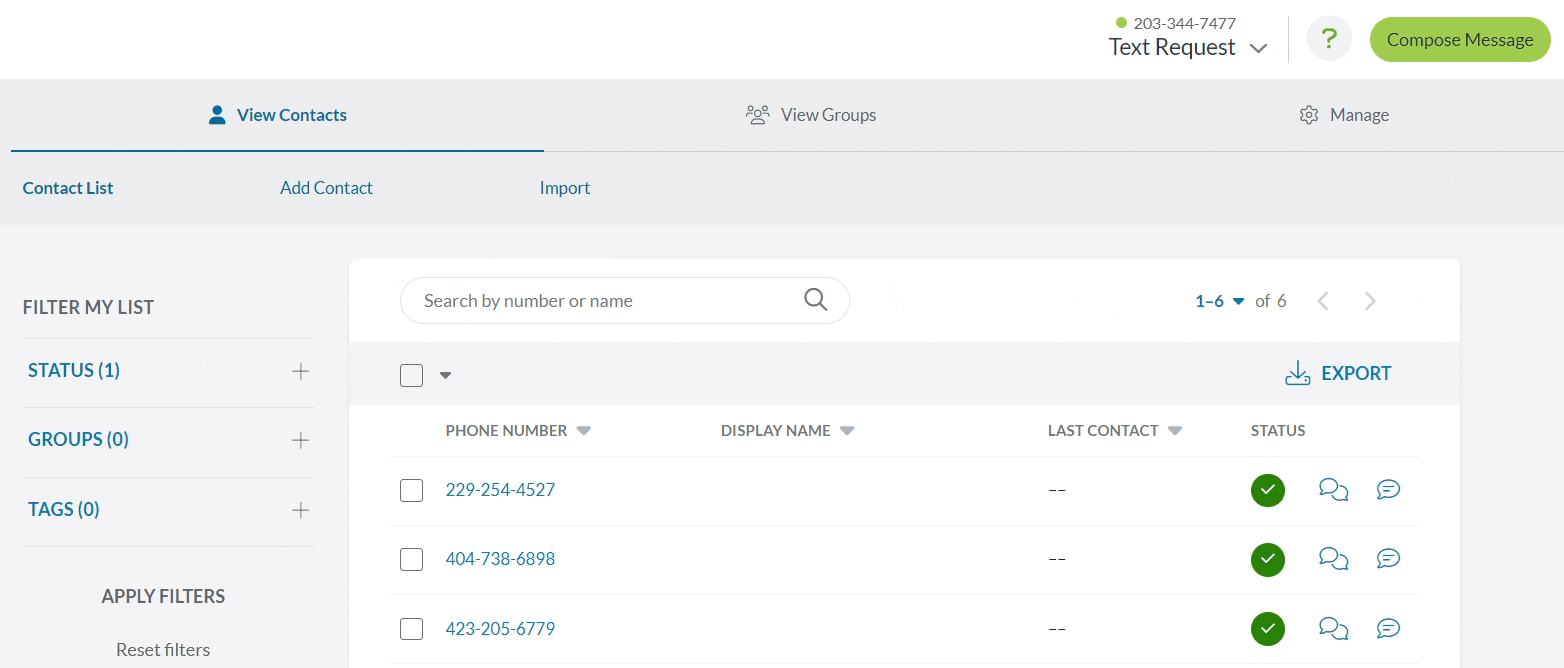Viewport: 1564px width, 668px height.
Task: Click the conversation bubble icon for 229-254-4527
Action: click(1333, 489)
